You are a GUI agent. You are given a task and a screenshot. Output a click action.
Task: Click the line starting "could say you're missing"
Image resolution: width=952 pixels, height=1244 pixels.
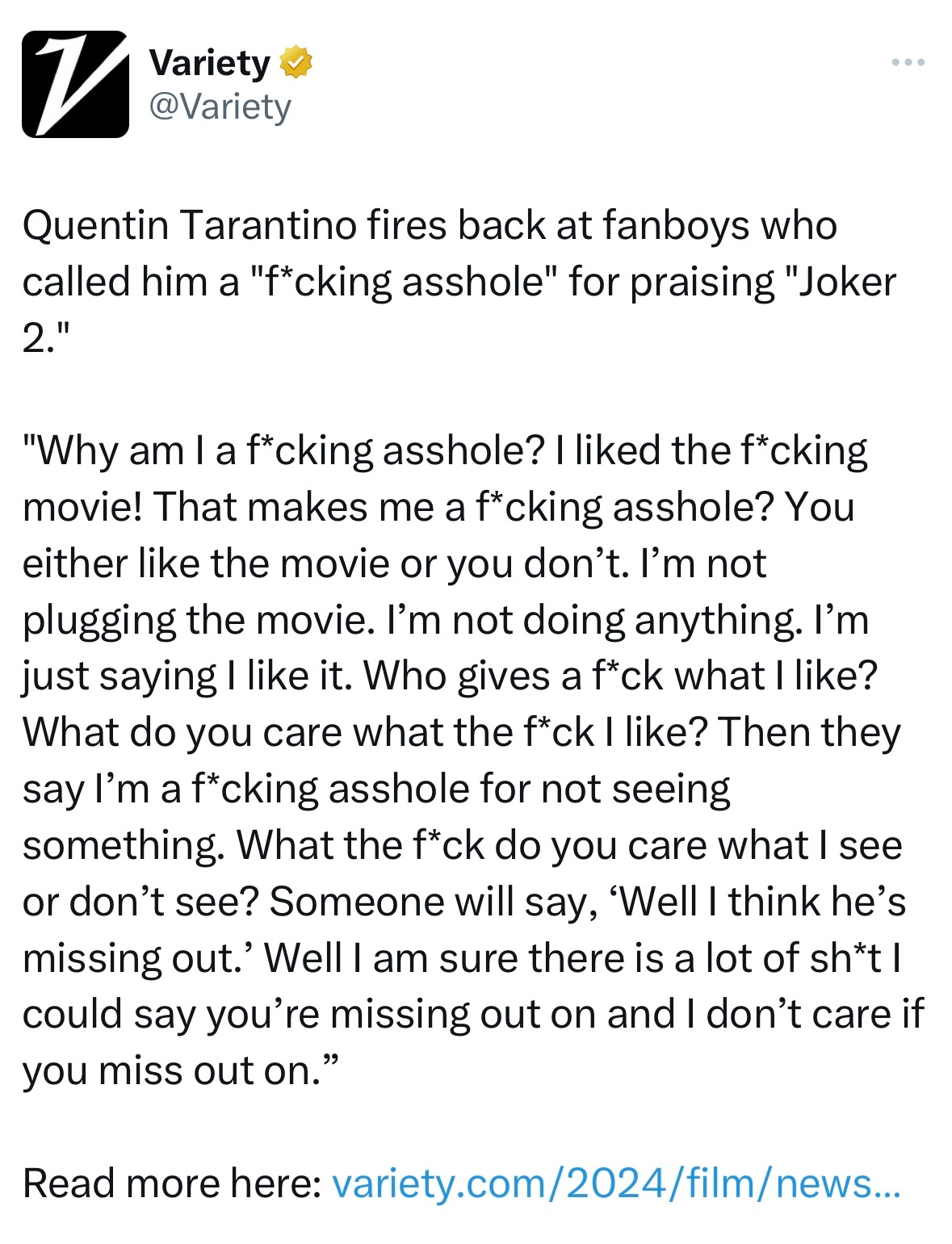point(474,1015)
